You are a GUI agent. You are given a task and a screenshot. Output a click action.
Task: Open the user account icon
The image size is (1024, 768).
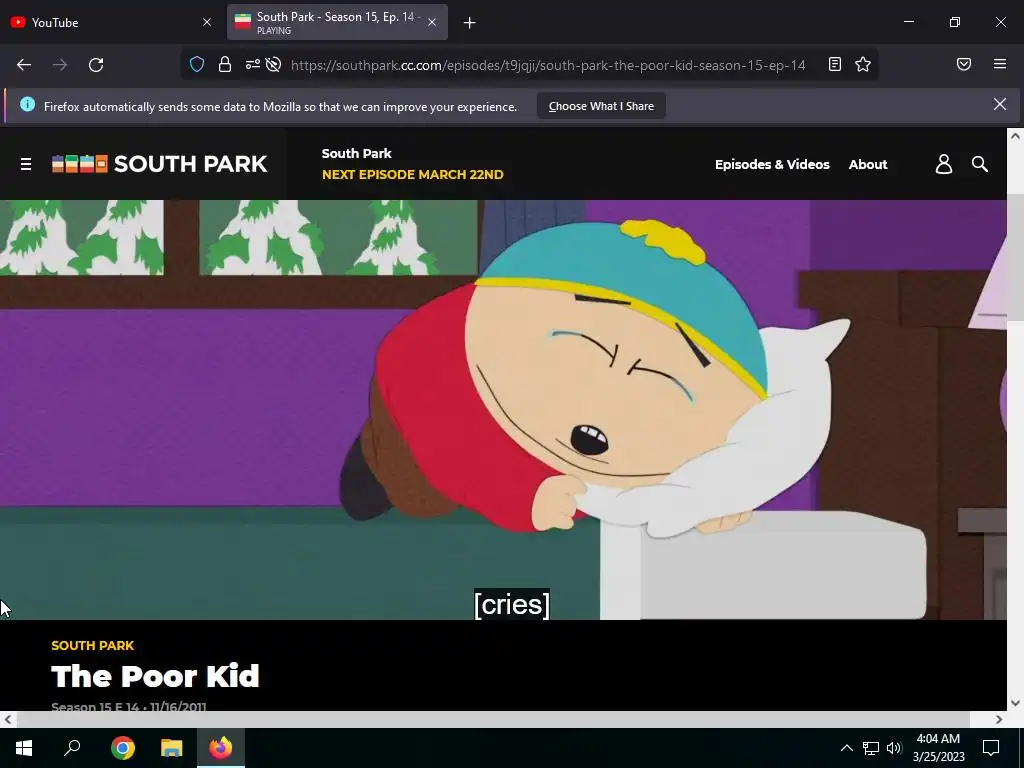point(944,164)
